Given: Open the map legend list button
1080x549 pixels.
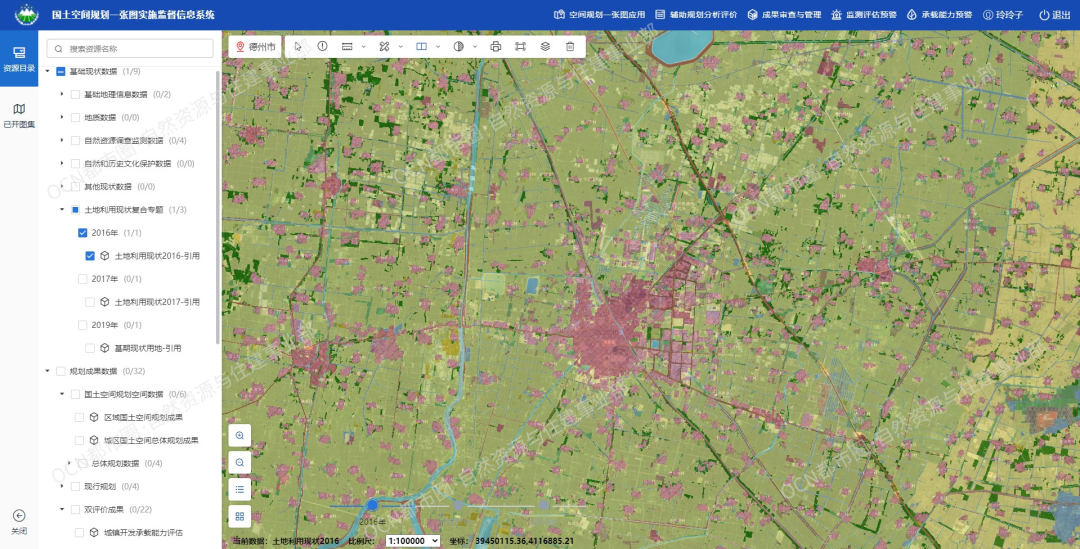Looking at the screenshot, I should coord(240,489).
